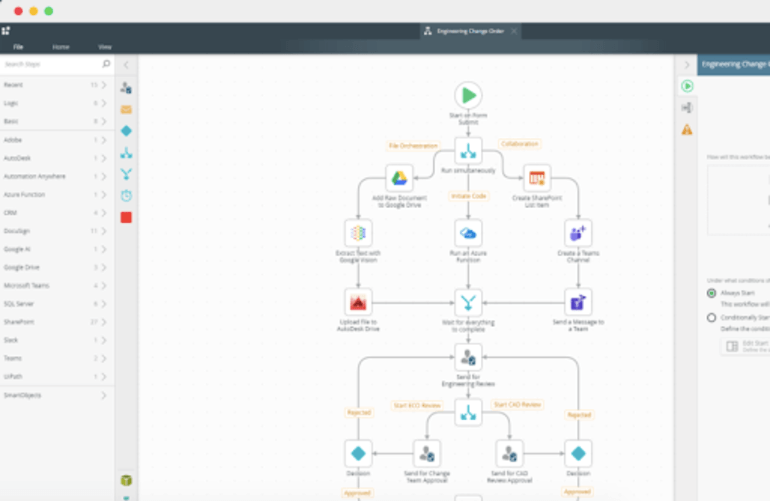
Task: Click the Initiate Code line label
Action: click(x=468, y=196)
